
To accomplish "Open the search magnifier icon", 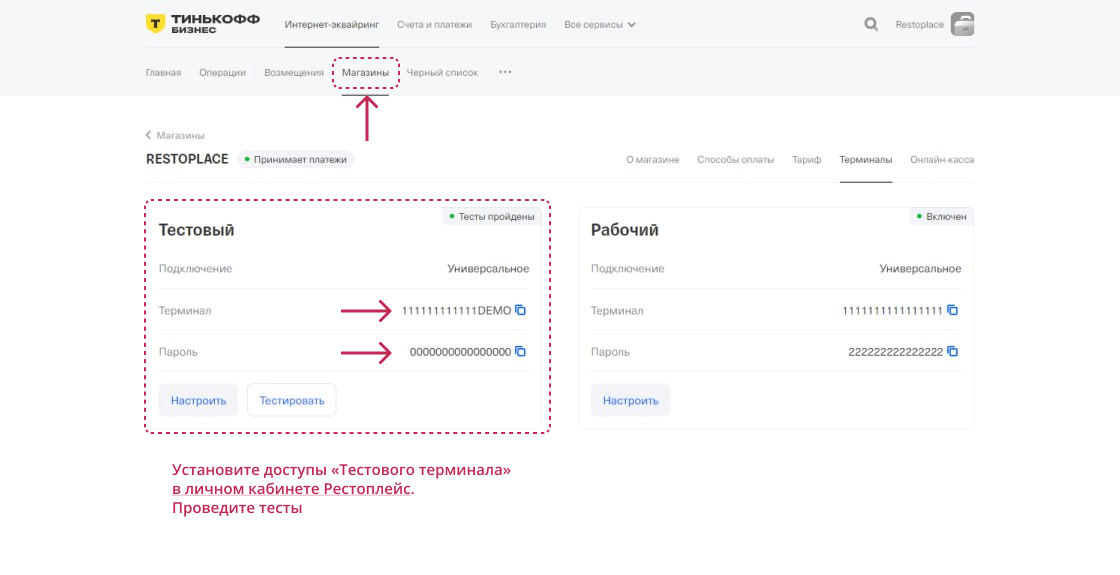I will (871, 24).
